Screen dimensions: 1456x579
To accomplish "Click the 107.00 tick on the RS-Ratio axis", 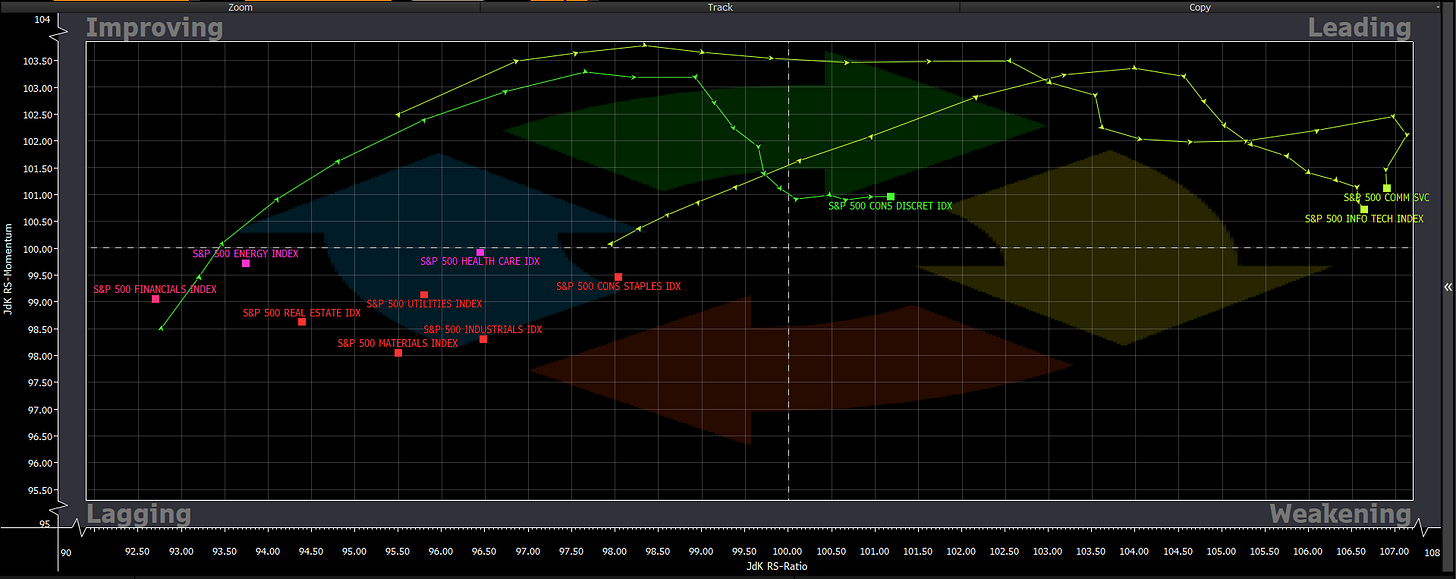I will (x=1395, y=551).
